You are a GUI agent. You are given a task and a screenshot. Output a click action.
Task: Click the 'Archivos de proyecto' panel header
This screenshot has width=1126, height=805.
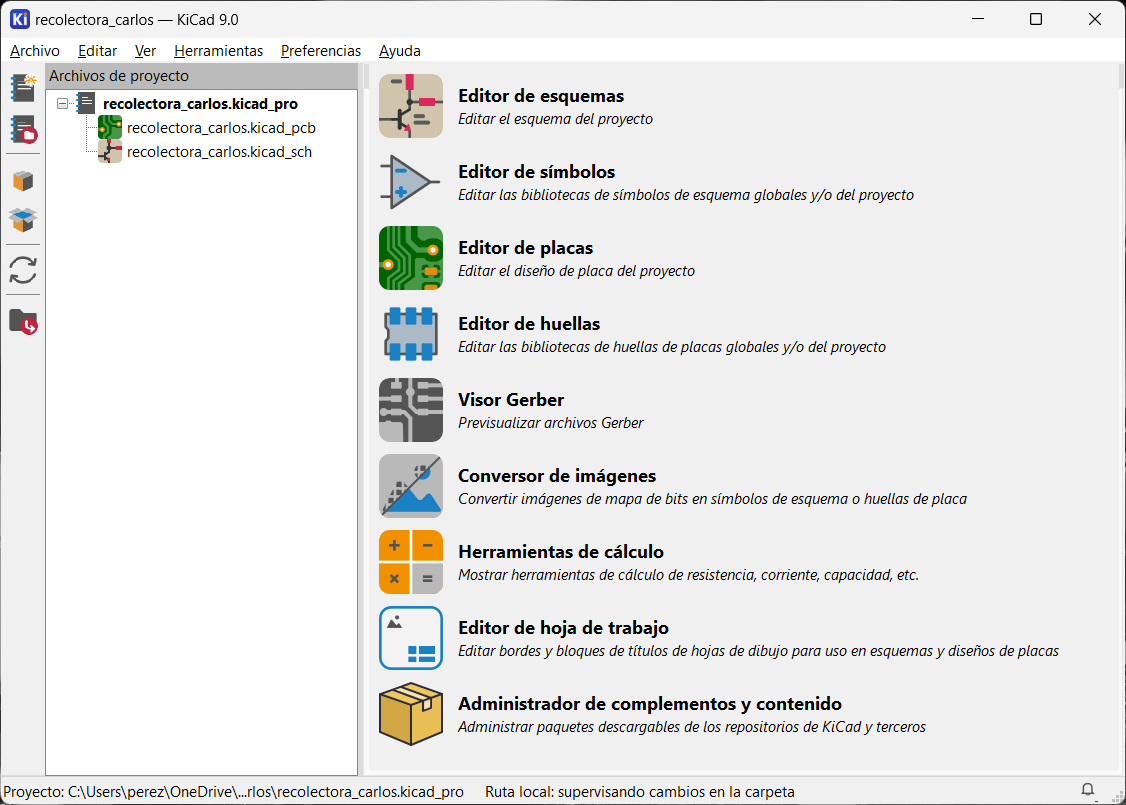[202, 76]
